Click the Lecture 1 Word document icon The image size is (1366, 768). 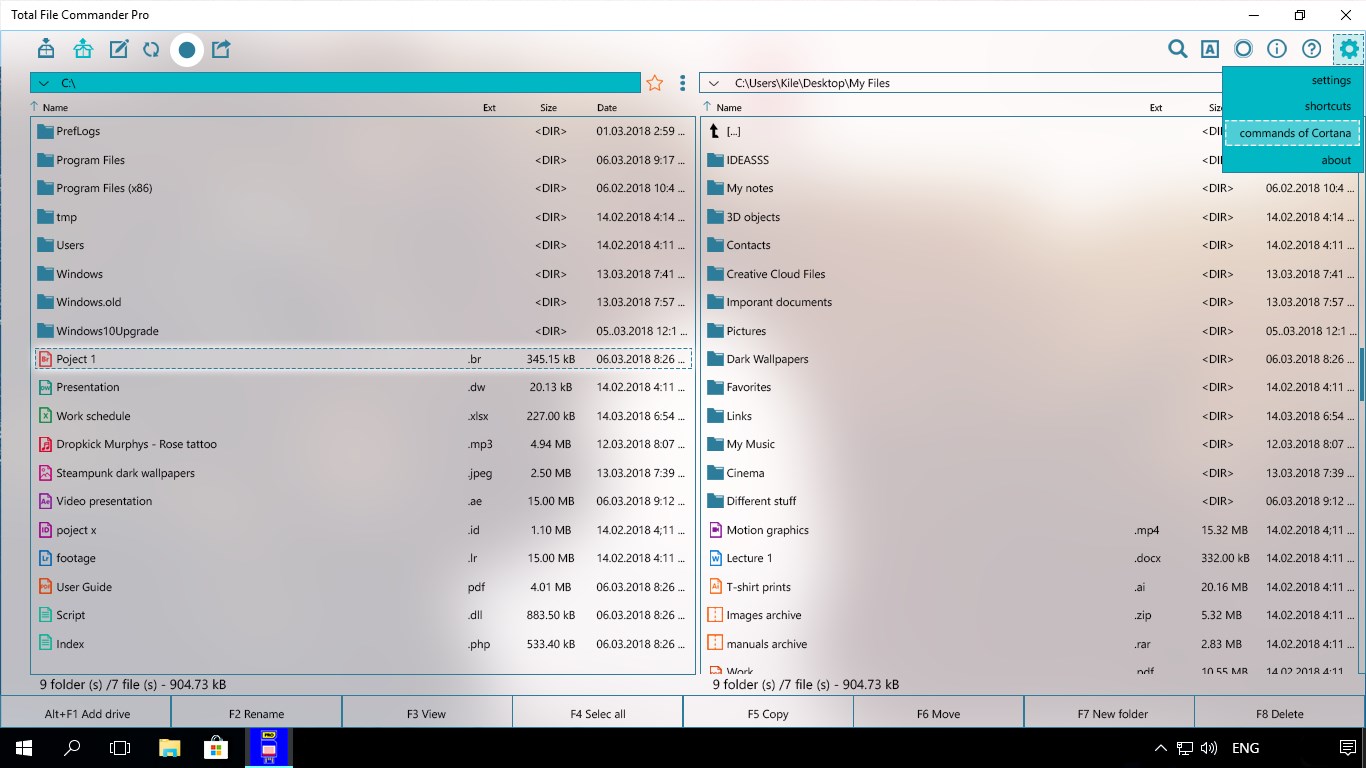click(x=715, y=558)
